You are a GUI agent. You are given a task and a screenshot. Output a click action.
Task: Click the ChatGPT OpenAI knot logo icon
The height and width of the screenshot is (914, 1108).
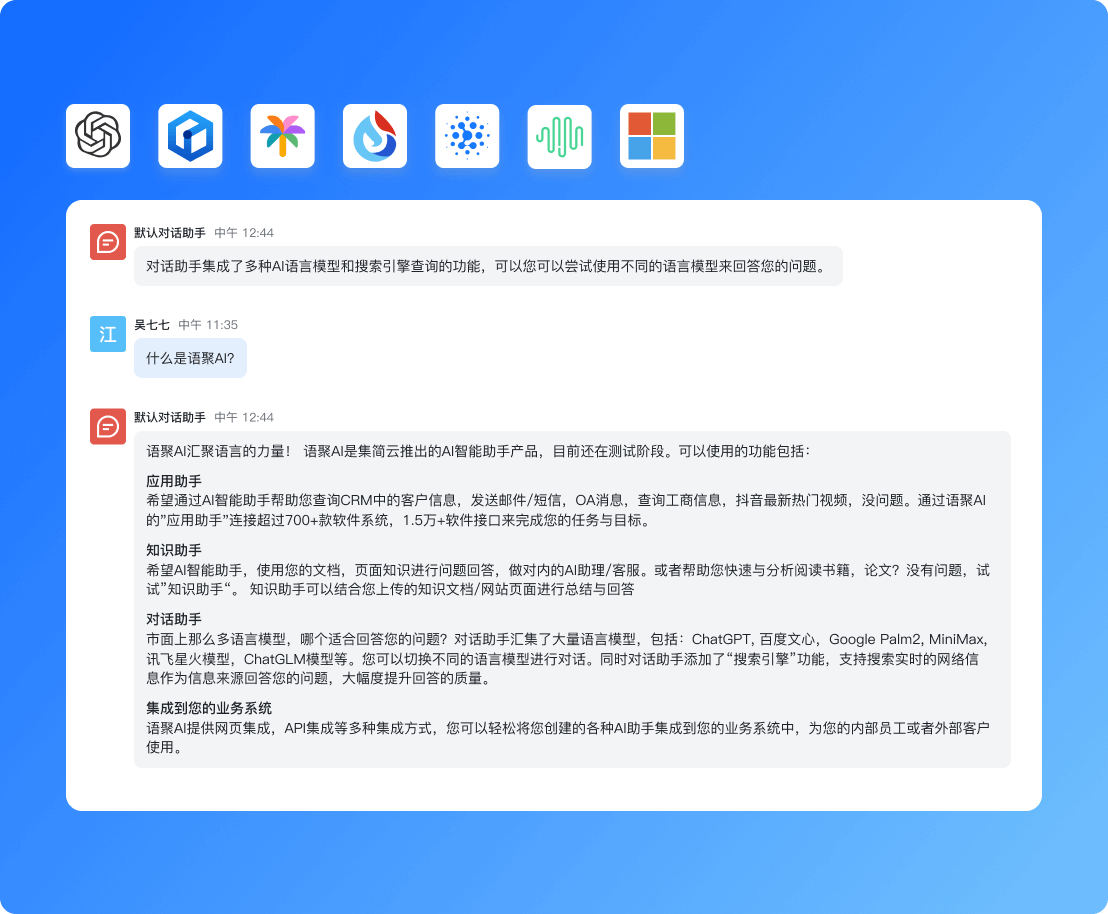98,136
